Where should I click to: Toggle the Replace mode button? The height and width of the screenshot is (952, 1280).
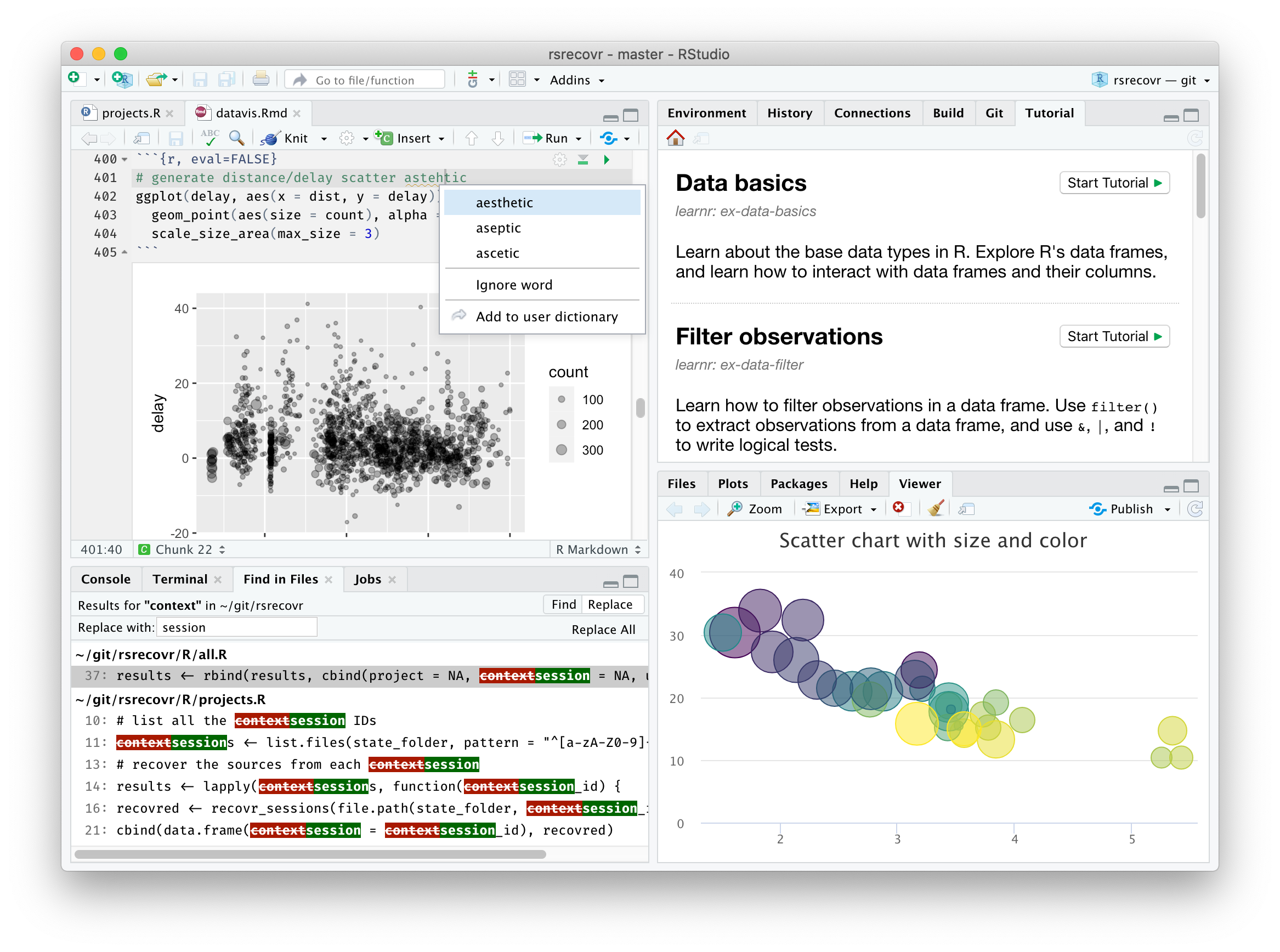(610, 604)
